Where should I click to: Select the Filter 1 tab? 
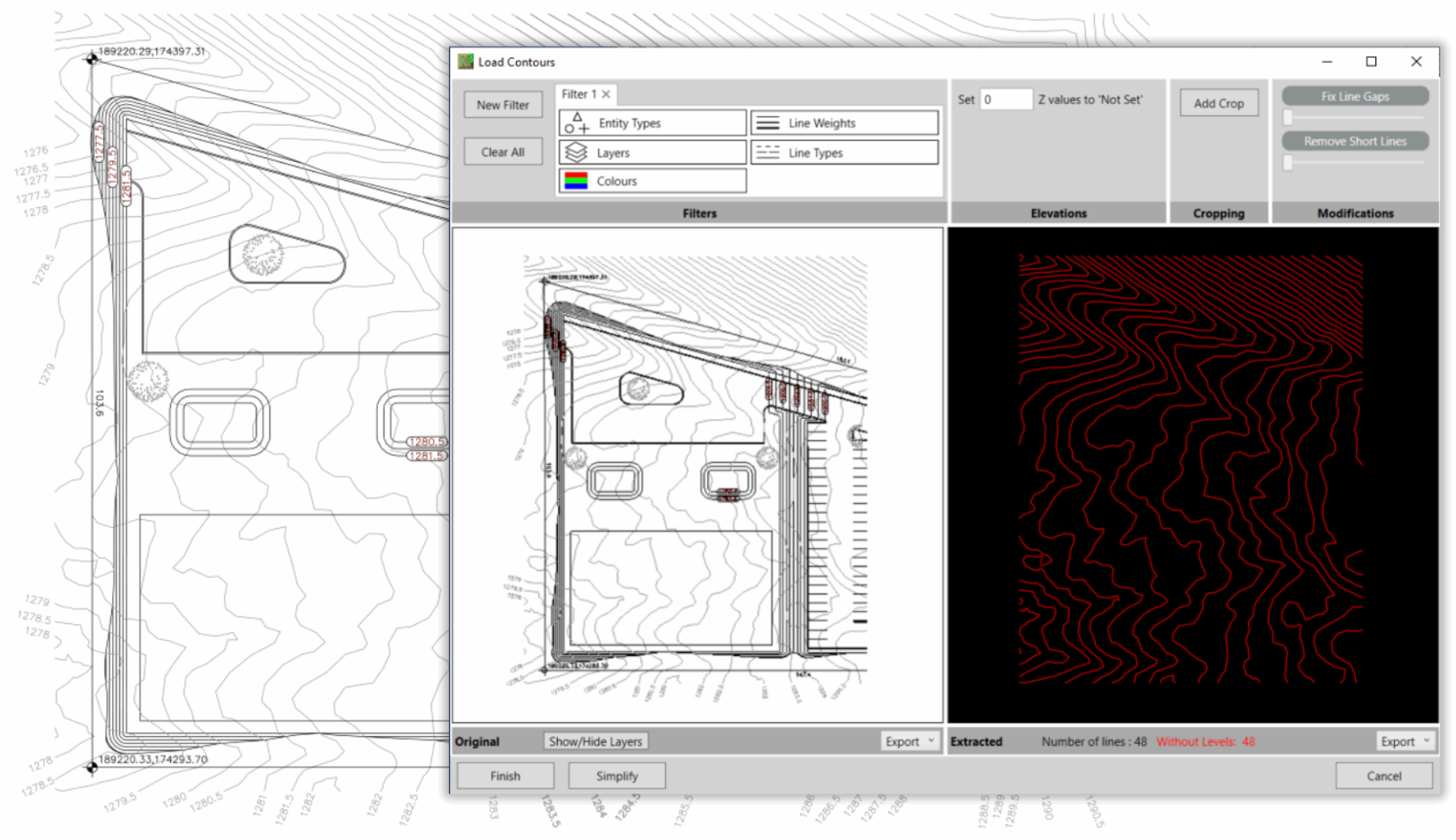click(578, 94)
